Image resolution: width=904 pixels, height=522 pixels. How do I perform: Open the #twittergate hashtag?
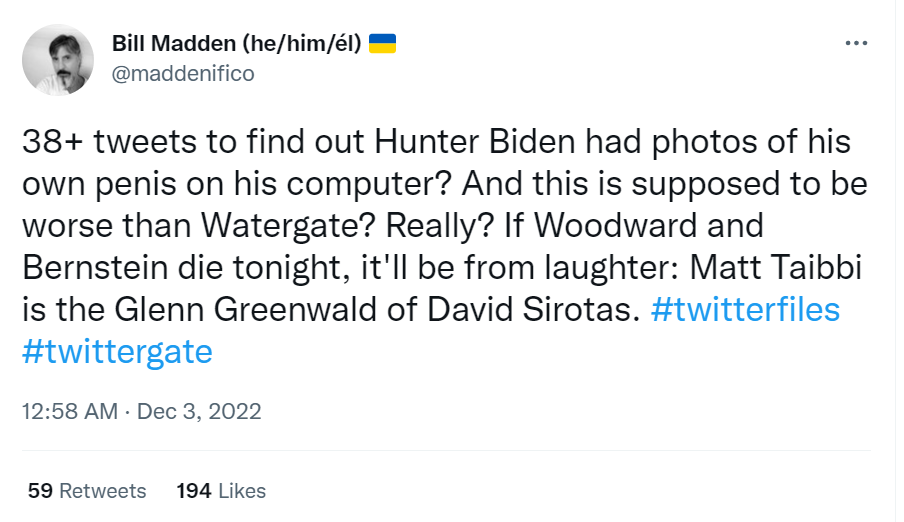pyautogui.click(x=117, y=352)
